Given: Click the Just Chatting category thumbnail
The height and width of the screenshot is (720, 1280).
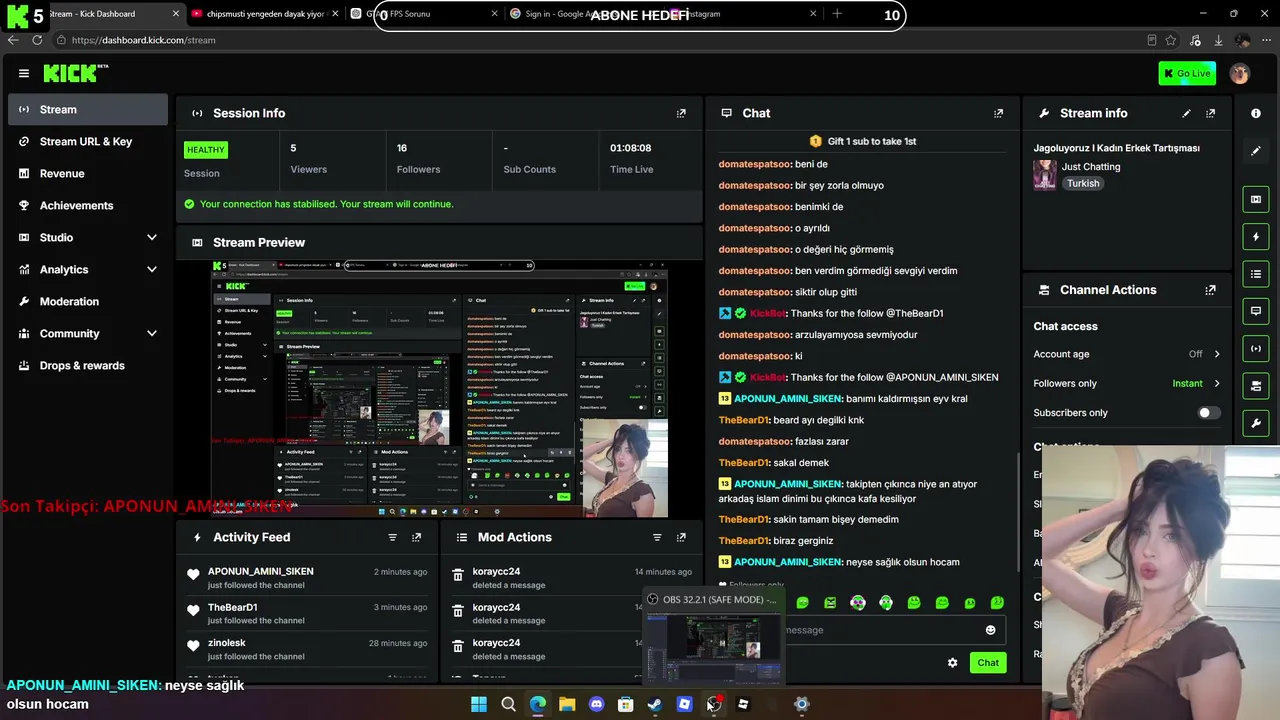Looking at the screenshot, I should 1045,175.
